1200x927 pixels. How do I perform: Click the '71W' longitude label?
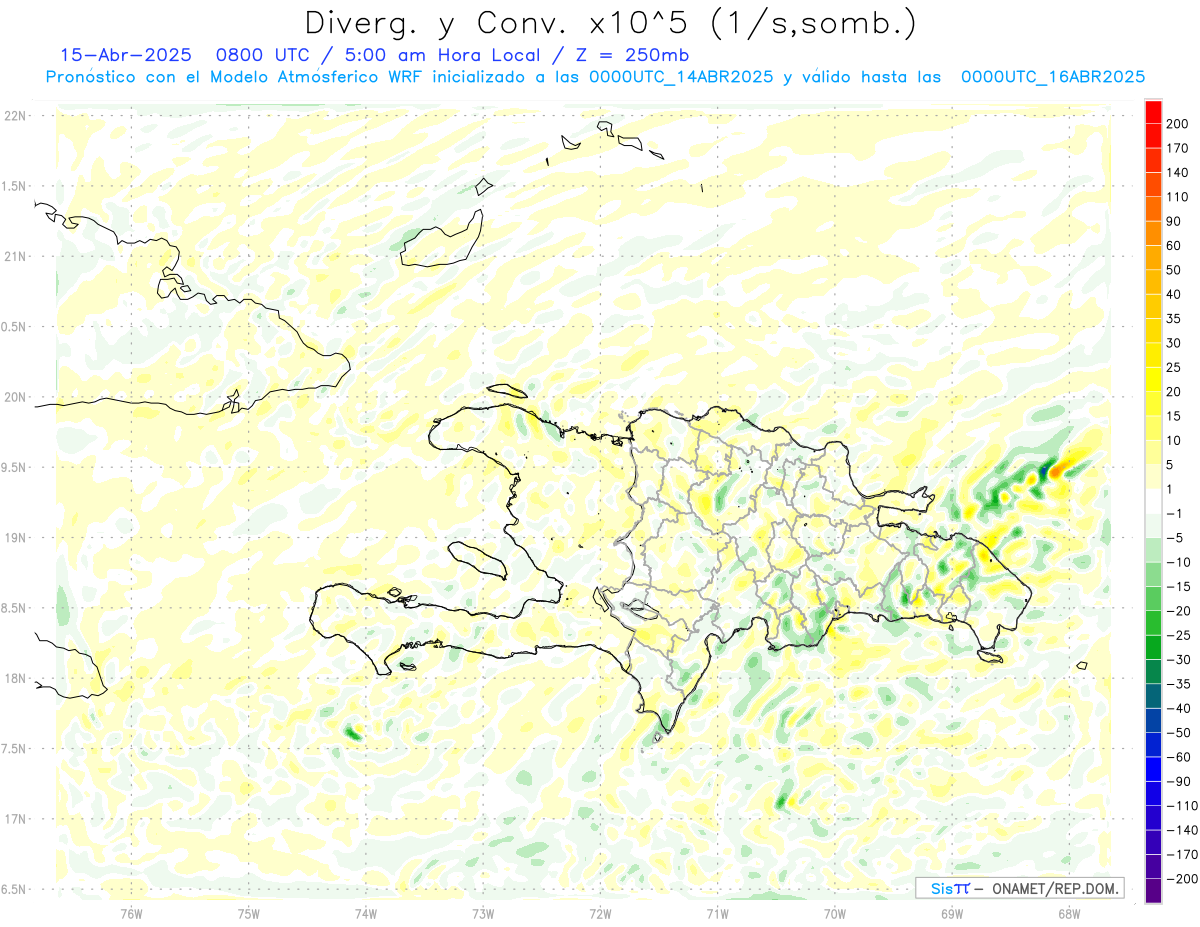[x=717, y=913]
